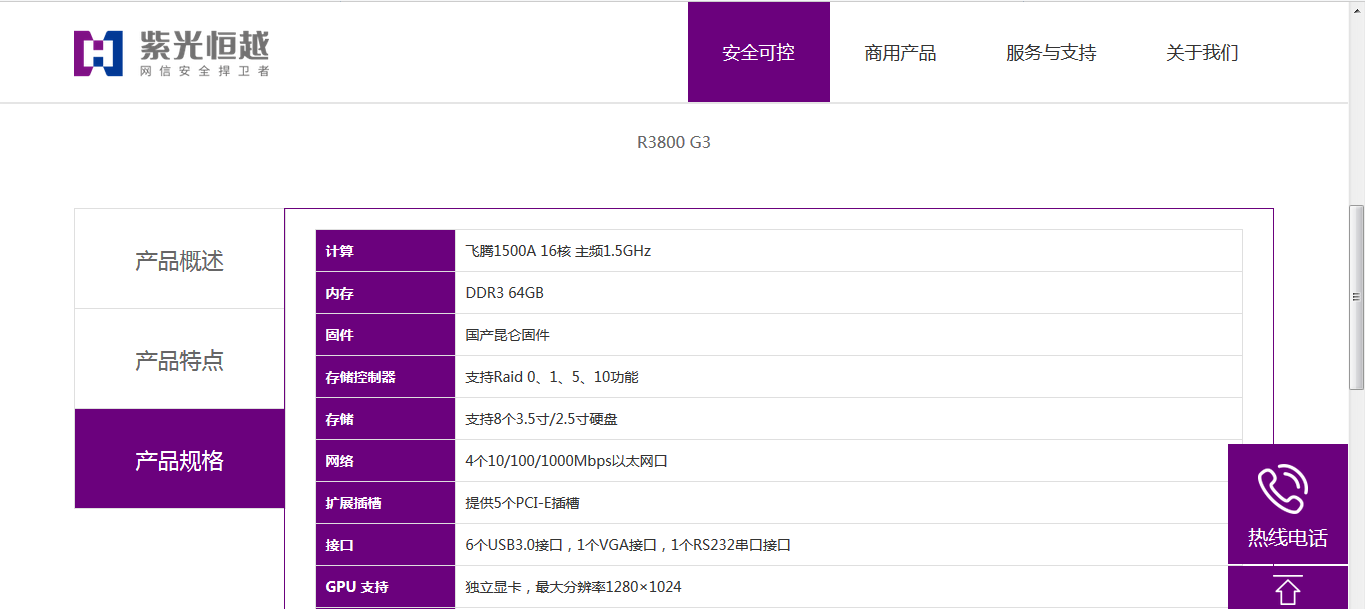This screenshot has height=609, width=1365.
Task: Click the 热线电话 button label
Action: (1288, 538)
